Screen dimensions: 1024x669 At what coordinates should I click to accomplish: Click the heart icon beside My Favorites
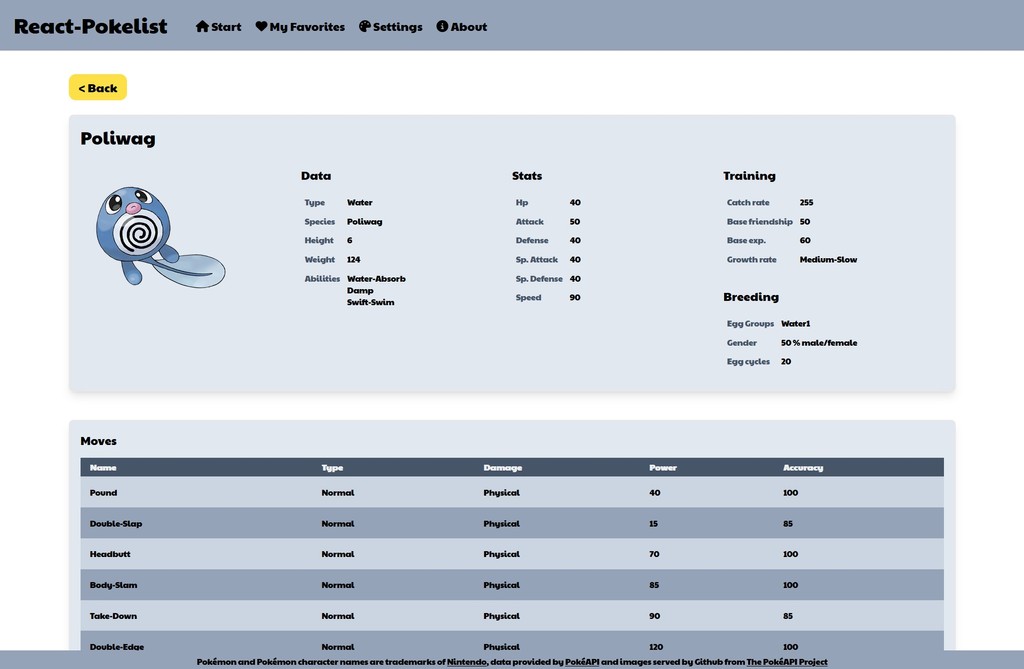click(261, 27)
